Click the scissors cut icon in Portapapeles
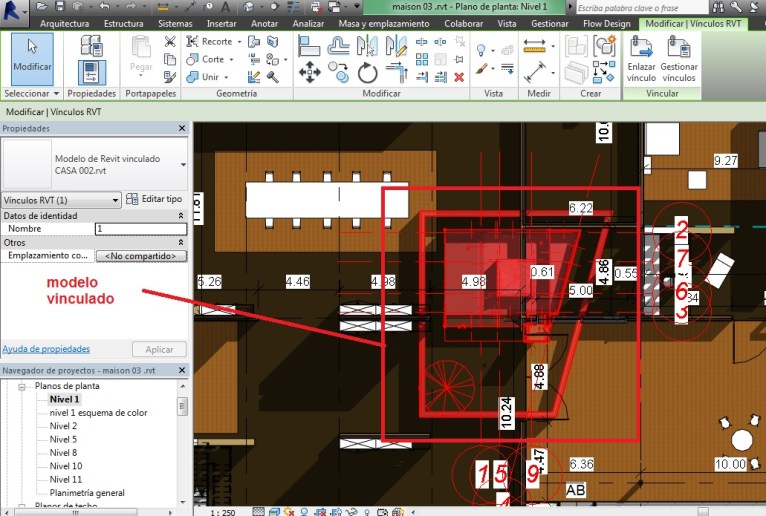Image resolution: width=766 pixels, height=516 pixels. tap(169, 42)
